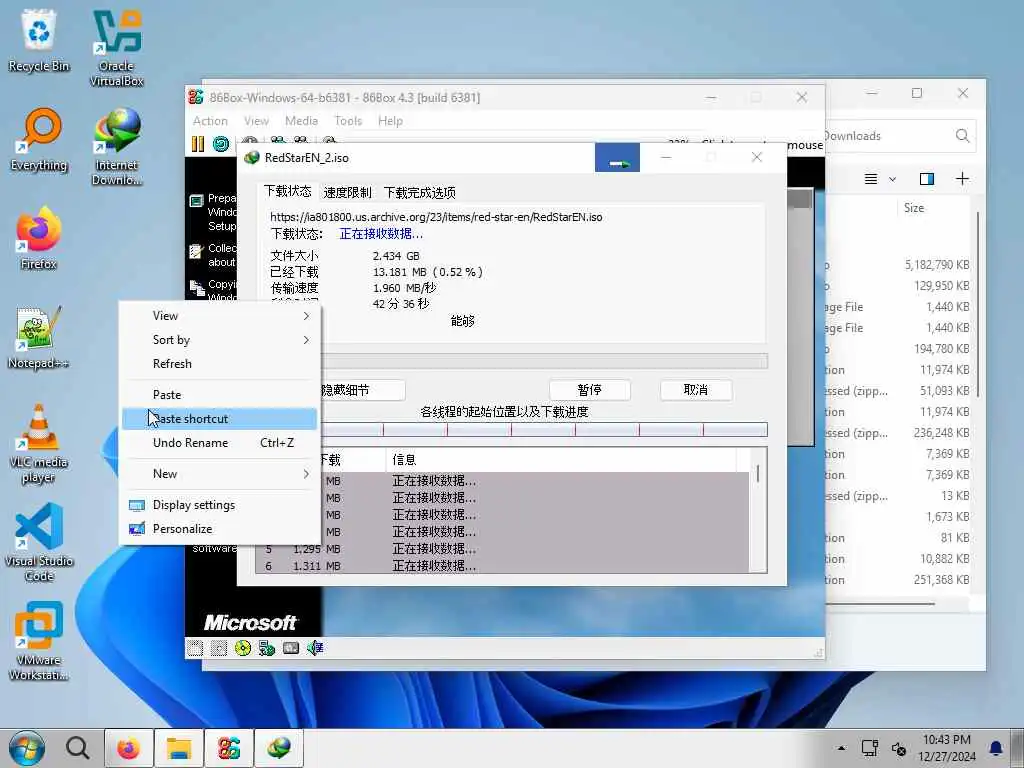Screen dimensions: 1024x768
Task: Click the download progress bar in IDM dialog
Action: (545, 361)
